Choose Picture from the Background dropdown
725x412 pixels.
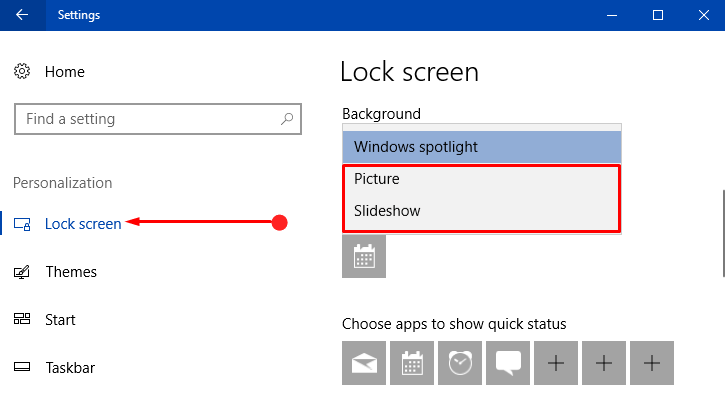(x=482, y=179)
